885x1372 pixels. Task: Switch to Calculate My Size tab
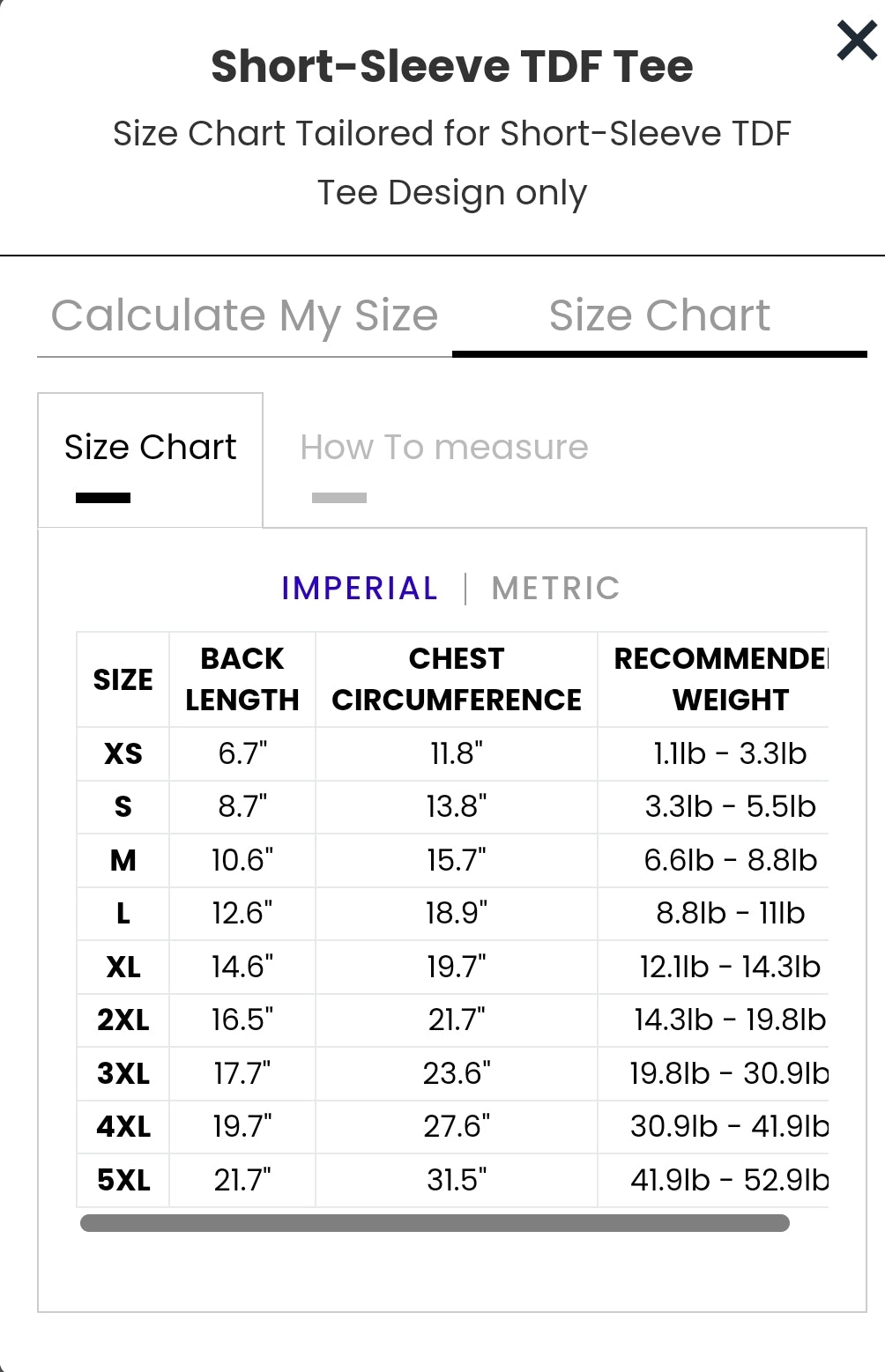tap(244, 315)
